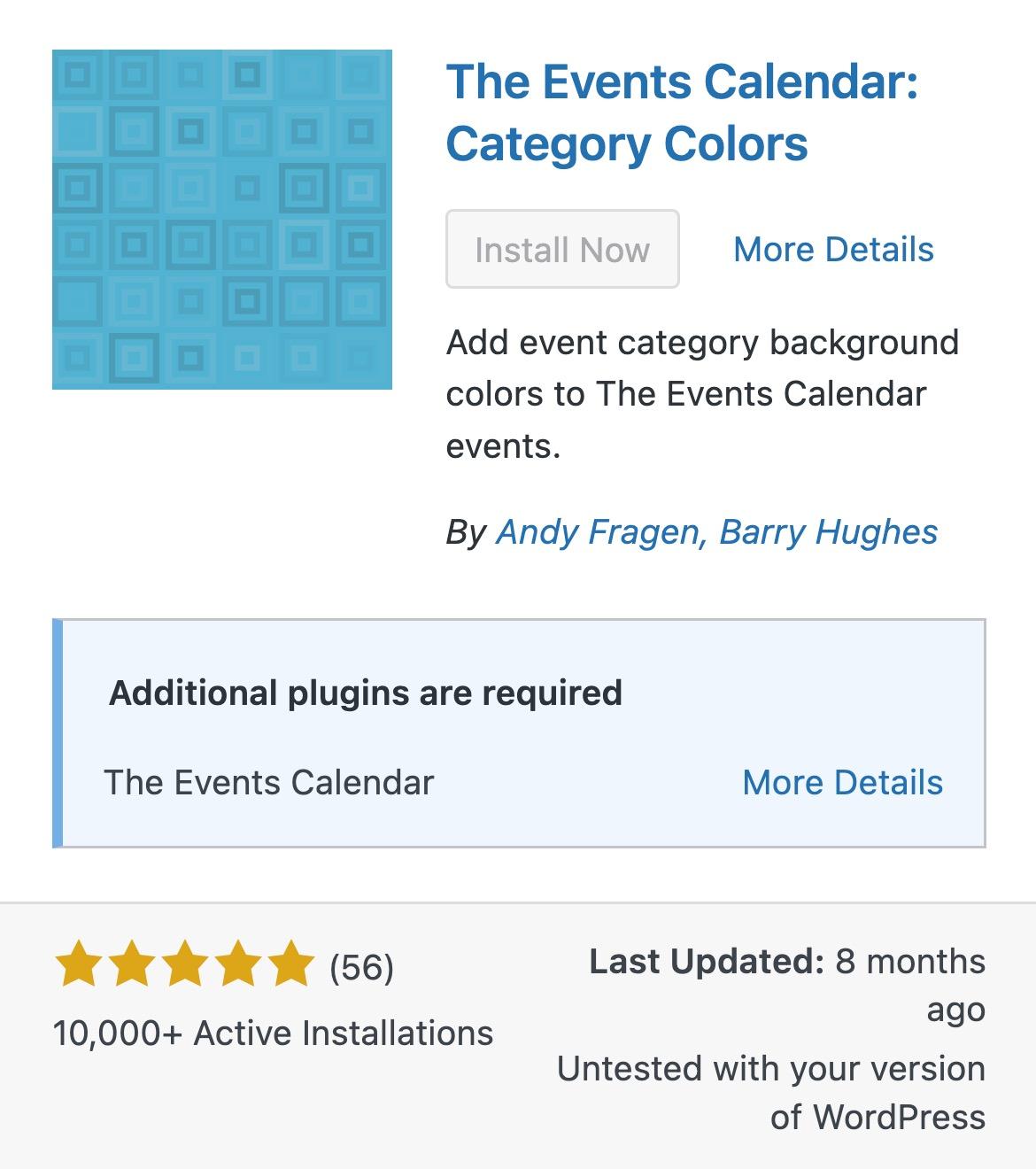Viewport: 1036px width, 1169px height.
Task: Click The Events Calendar dependency name
Action: (269, 783)
